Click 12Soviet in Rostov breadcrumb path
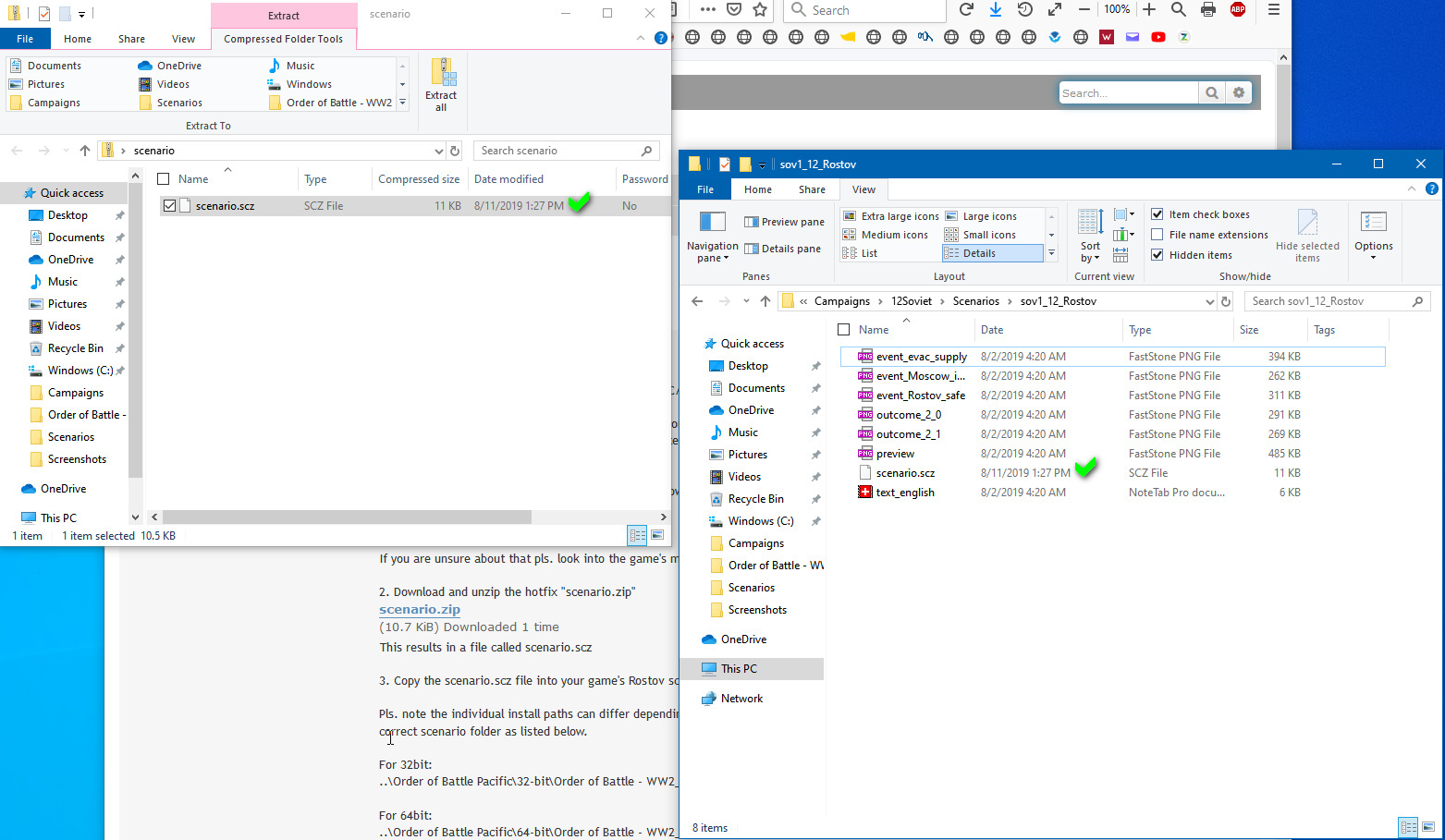The height and width of the screenshot is (840, 1445). (912, 301)
